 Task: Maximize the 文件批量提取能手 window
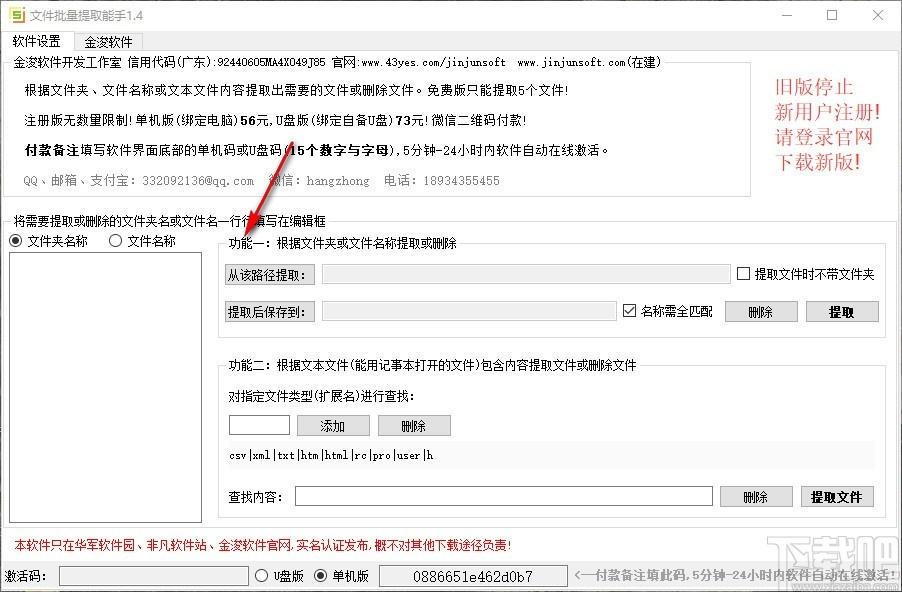point(832,15)
